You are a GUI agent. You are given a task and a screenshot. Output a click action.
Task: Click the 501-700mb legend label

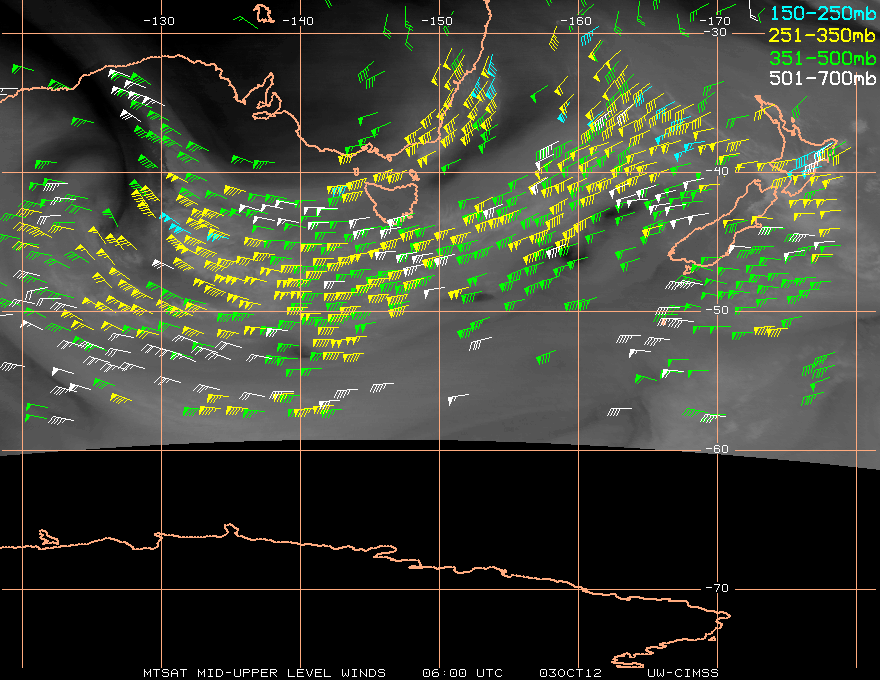pos(822,78)
